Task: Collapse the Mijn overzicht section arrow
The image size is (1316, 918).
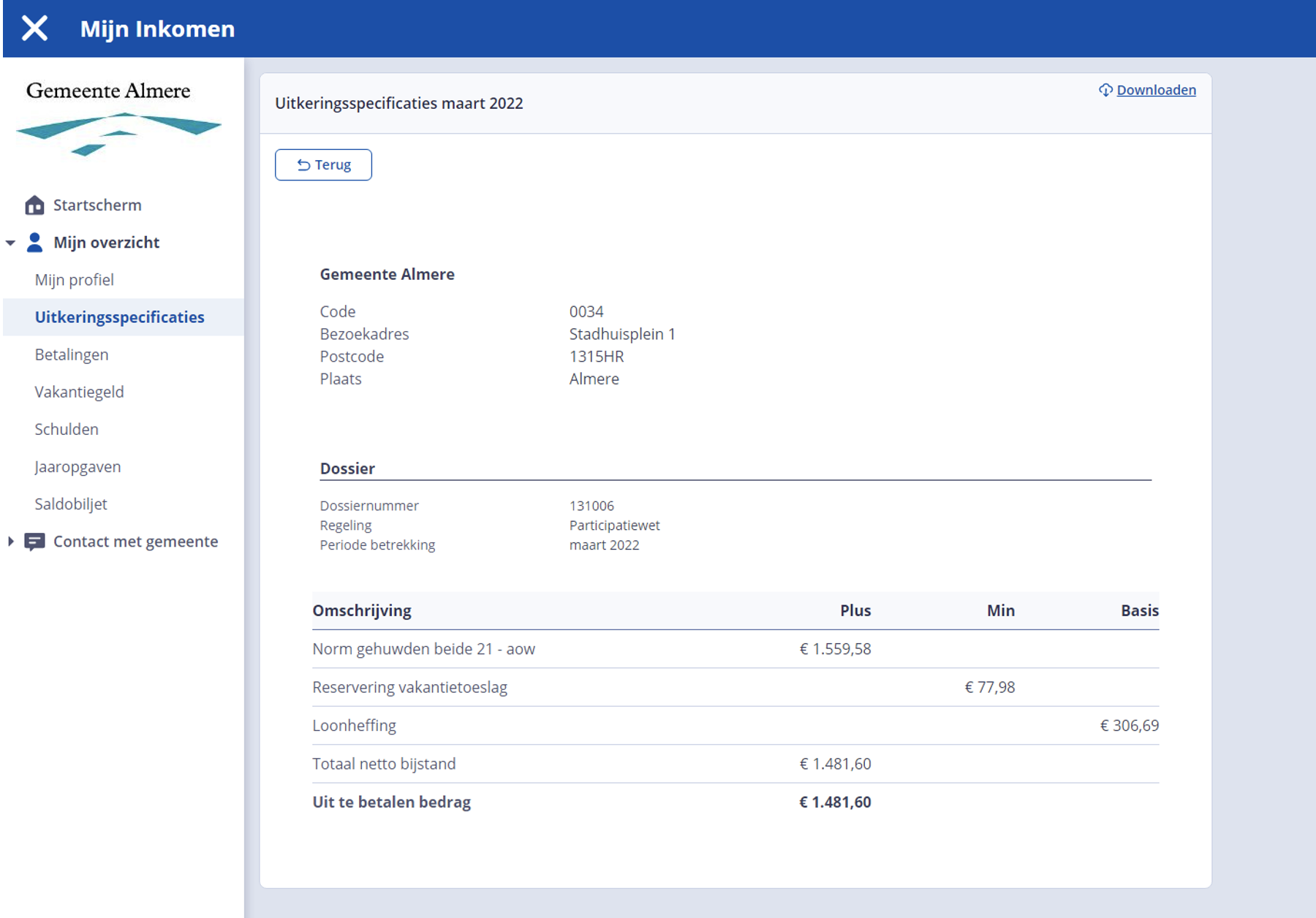Action: (11, 243)
